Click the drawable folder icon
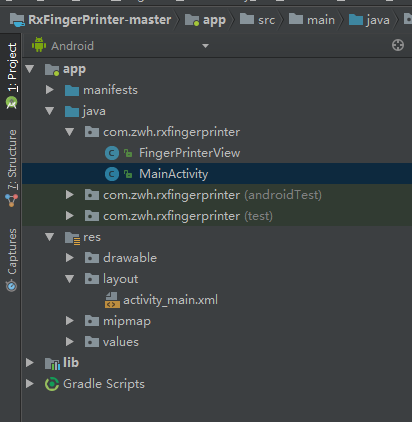412x422 pixels. click(92, 258)
